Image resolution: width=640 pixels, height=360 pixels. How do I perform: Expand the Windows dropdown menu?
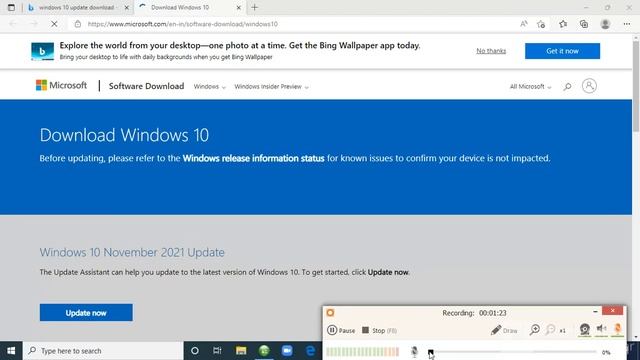[x=209, y=87]
